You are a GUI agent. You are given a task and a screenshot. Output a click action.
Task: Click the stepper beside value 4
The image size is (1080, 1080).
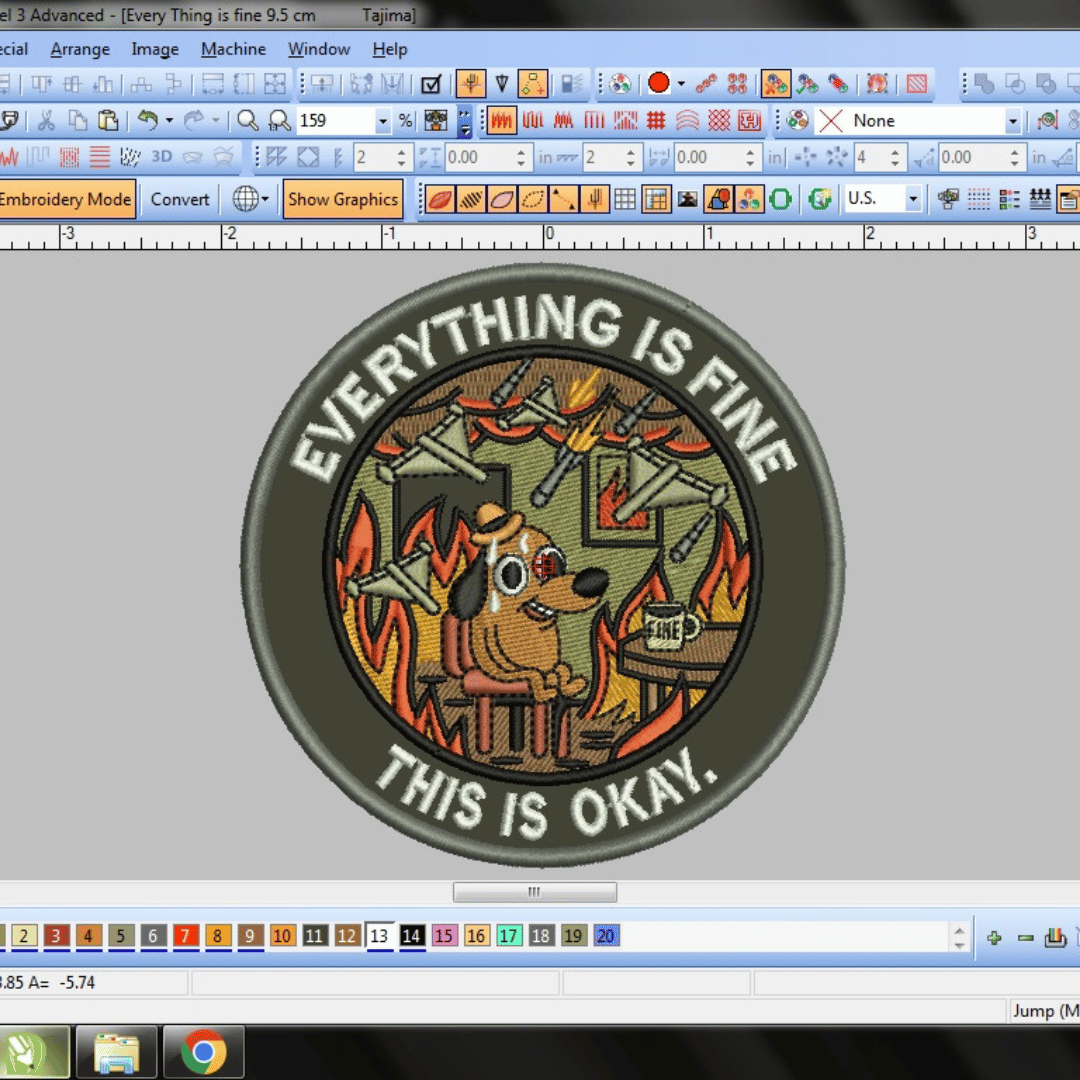(x=895, y=158)
